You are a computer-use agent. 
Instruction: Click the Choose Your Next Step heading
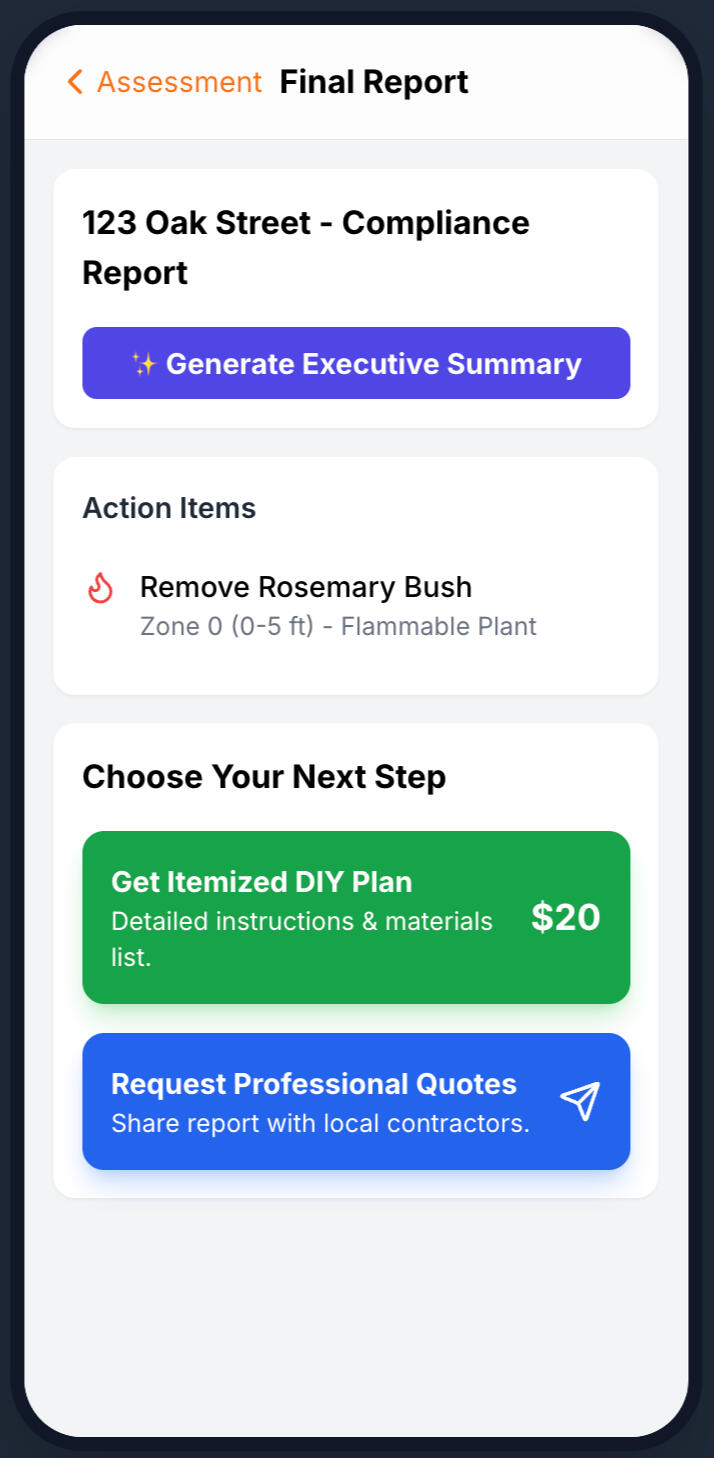point(264,777)
